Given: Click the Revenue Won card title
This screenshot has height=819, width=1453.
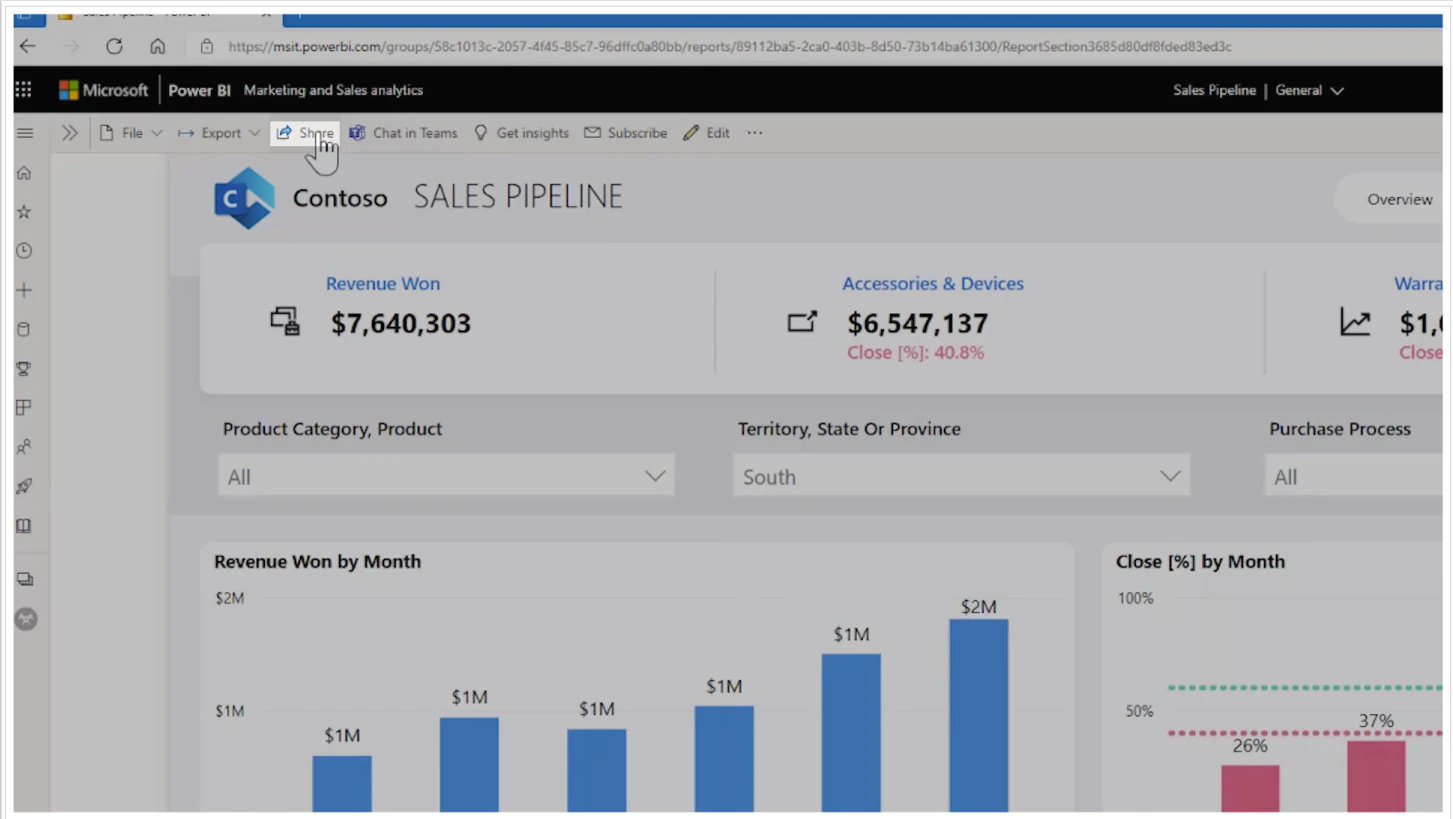Looking at the screenshot, I should coord(383,284).
